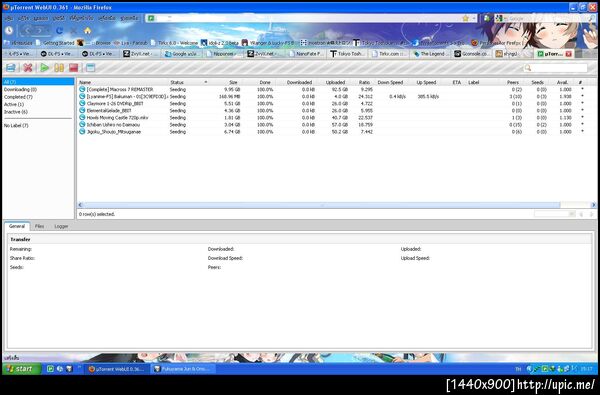600x395 pixels.
Task: Select the Inactive (6) category
Action: point(16,112)
